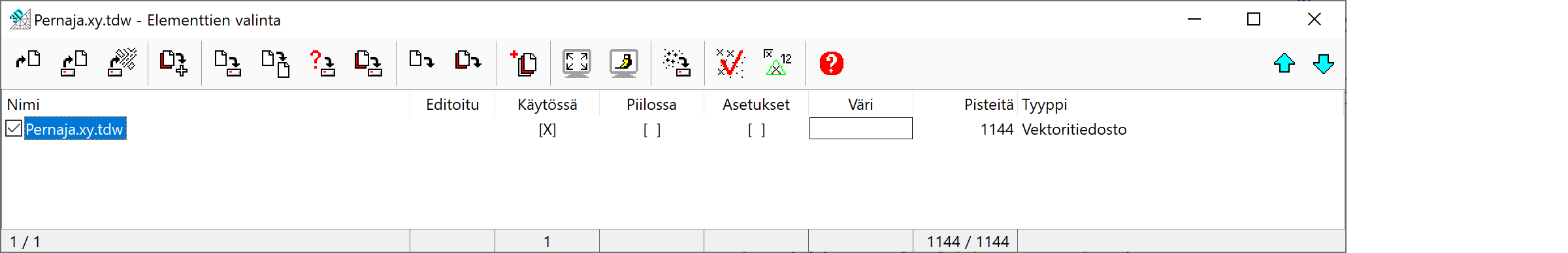Move element down with cyan down arrow
1568x253 pixels.
tap(1323, 63)
